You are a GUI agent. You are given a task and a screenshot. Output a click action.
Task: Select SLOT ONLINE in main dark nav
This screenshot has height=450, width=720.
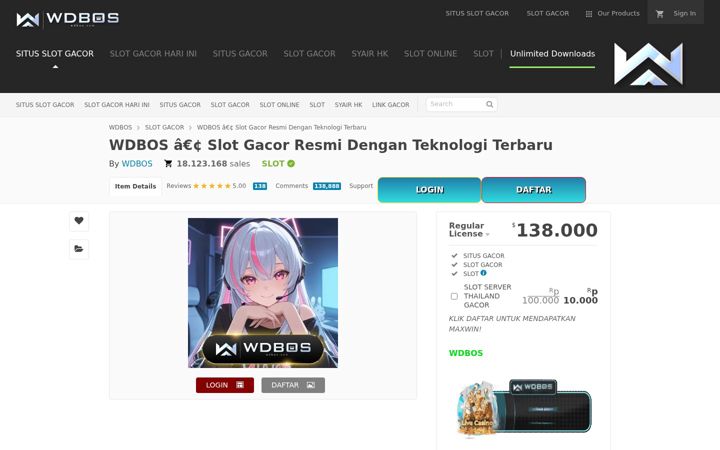coord(430,54)
